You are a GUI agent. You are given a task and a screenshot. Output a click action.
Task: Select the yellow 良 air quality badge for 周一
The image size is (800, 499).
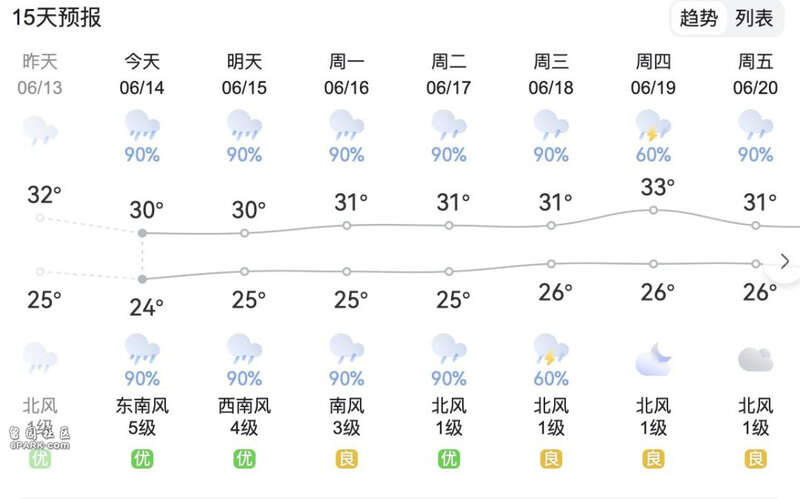[x=346, y=459]
